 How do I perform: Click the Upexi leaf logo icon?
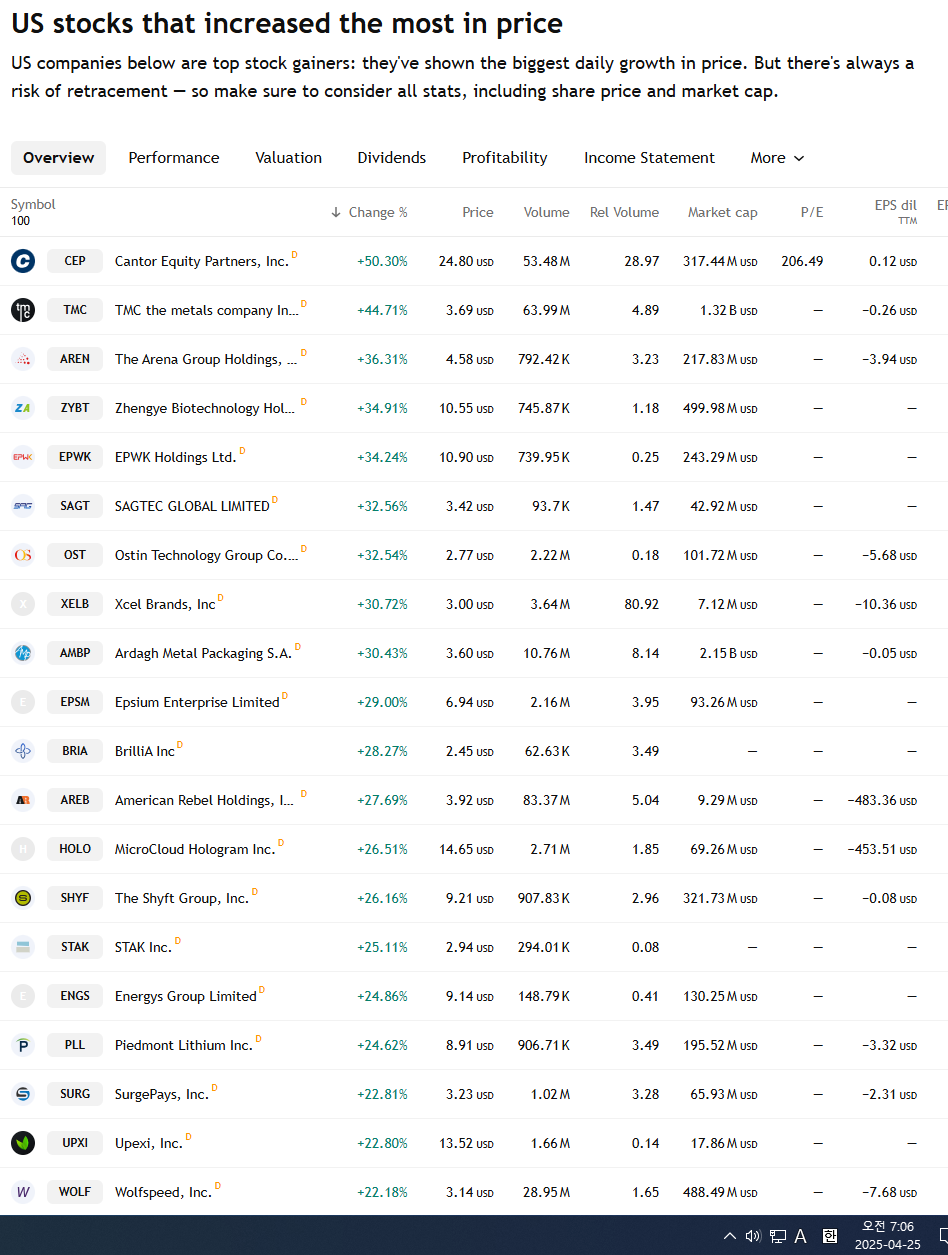[23, 1143]
